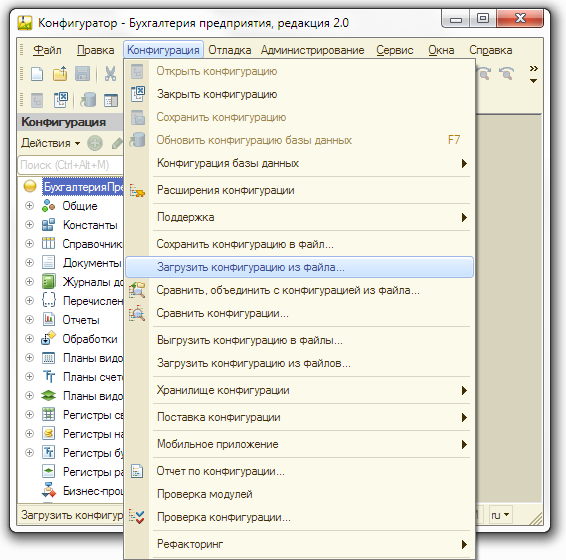The height and width of the screenshot is (560, 566).
Task: Click the New document toolbar icon
Action: click(x=37, y=74)
